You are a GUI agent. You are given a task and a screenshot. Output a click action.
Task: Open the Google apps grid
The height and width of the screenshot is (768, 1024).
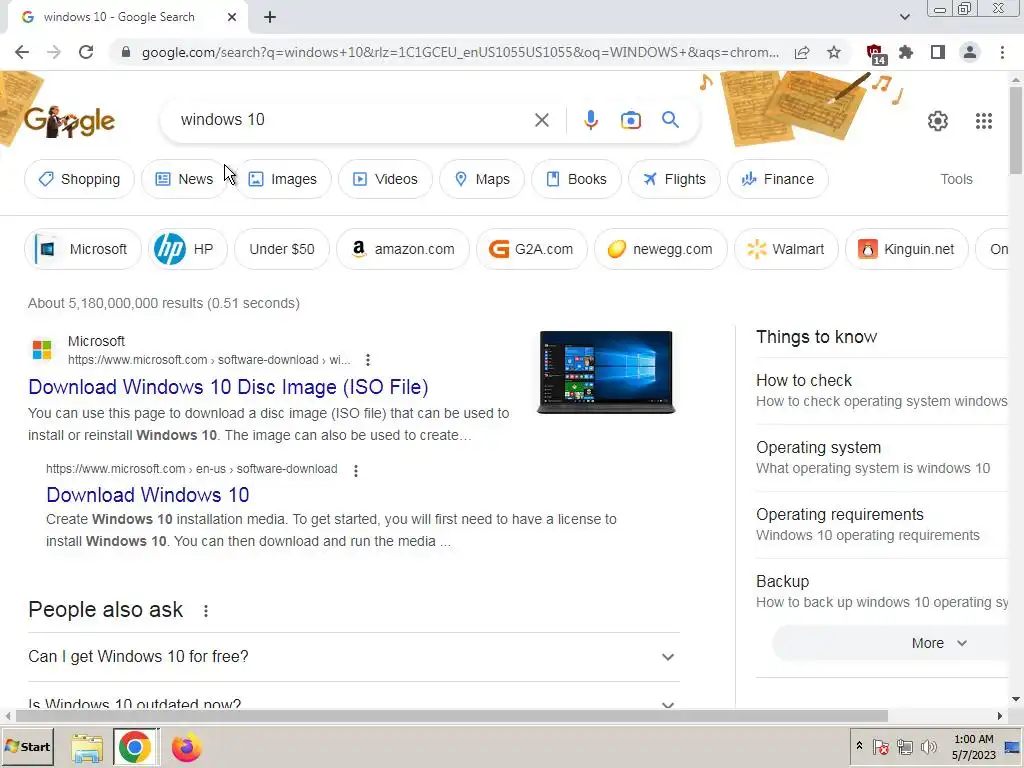[x=984, y=121]
